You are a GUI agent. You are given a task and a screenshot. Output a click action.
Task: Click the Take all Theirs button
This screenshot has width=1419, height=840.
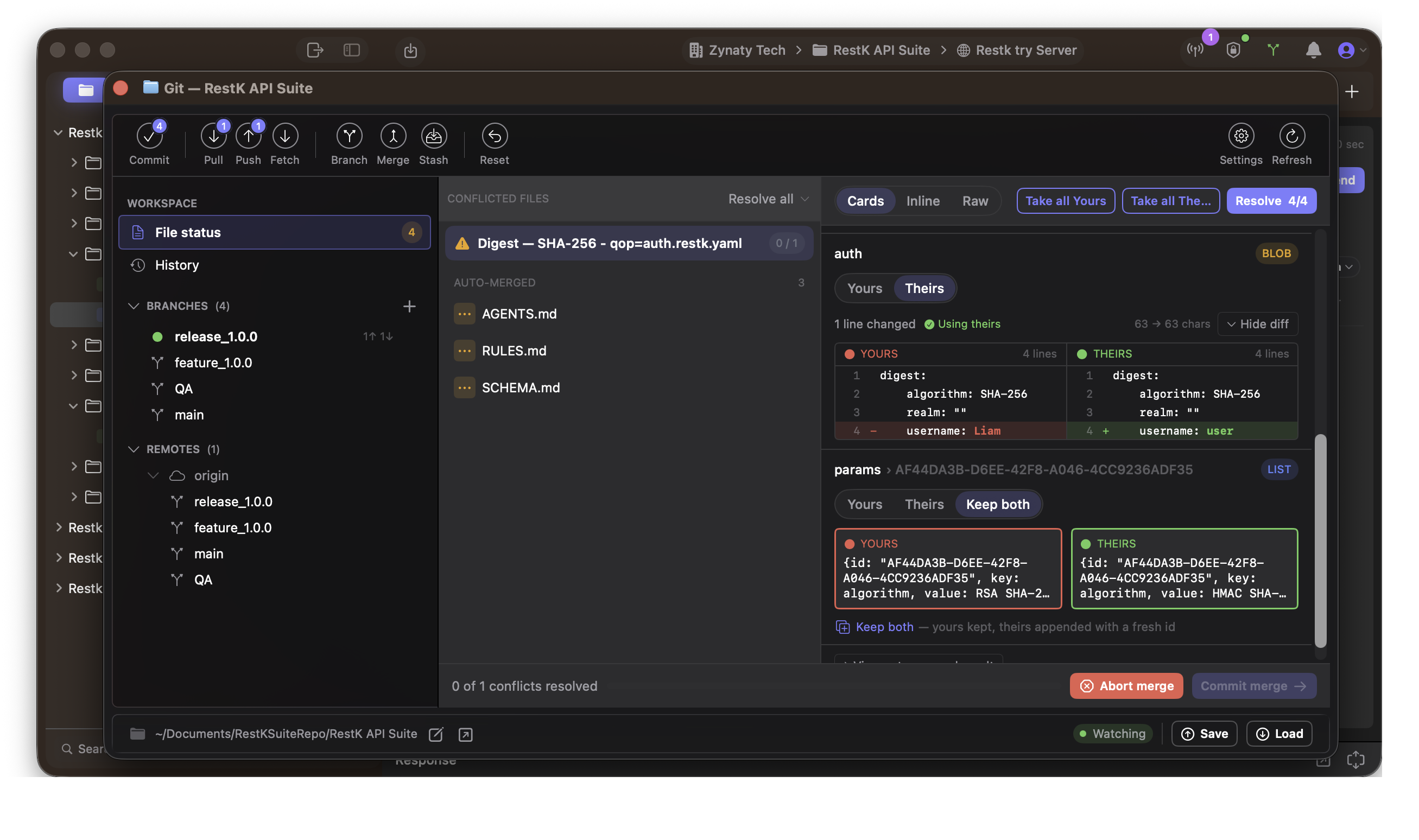[x=1170, y=200]
